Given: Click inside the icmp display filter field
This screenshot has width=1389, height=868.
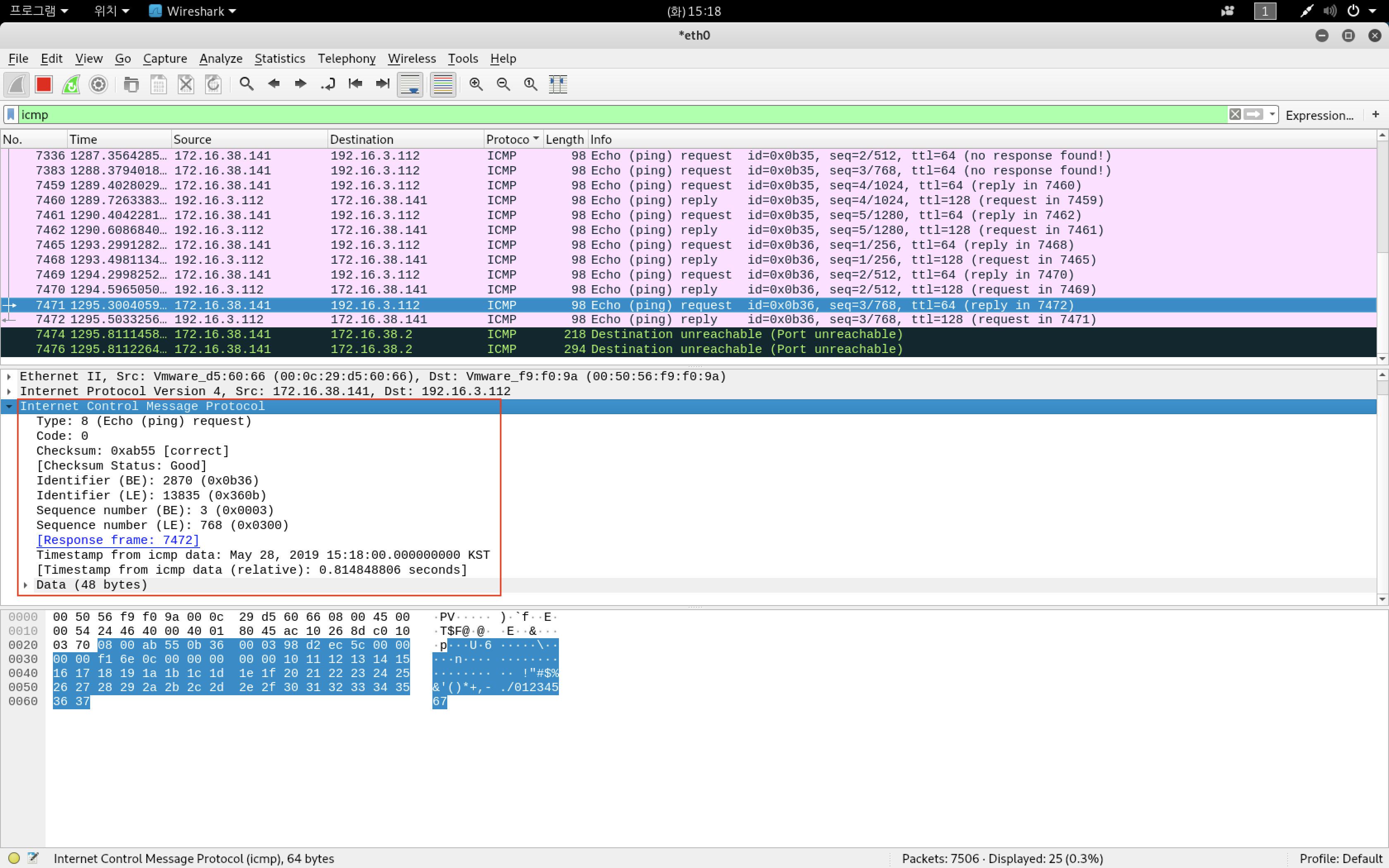Looking at the screenshot, I should [574, 114].
